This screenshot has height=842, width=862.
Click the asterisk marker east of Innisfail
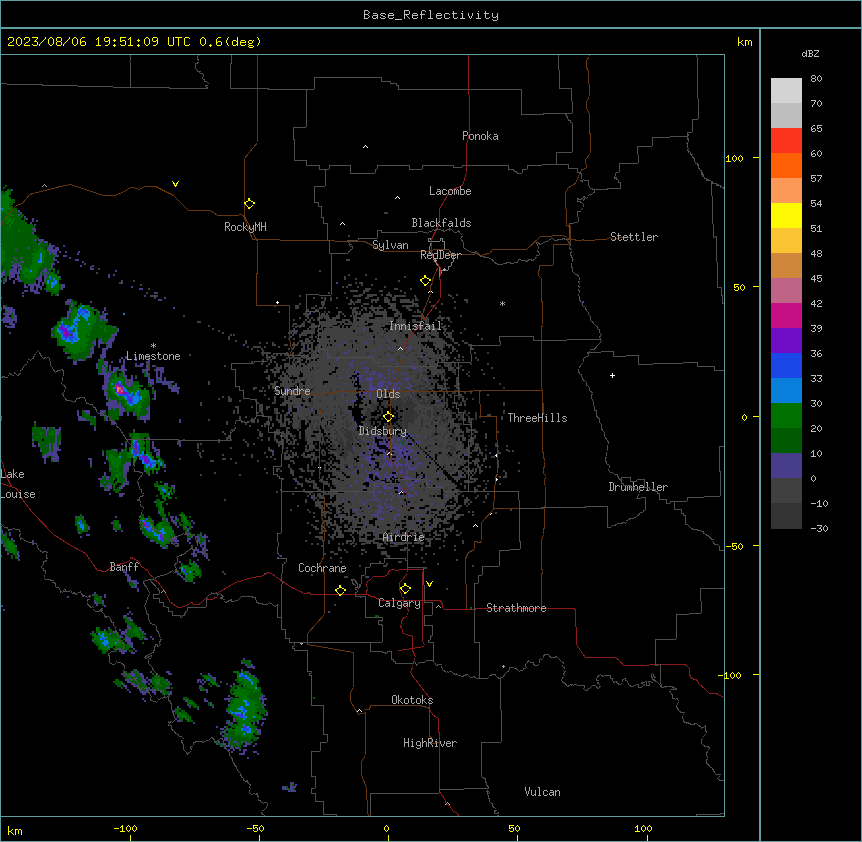(502, 303)
